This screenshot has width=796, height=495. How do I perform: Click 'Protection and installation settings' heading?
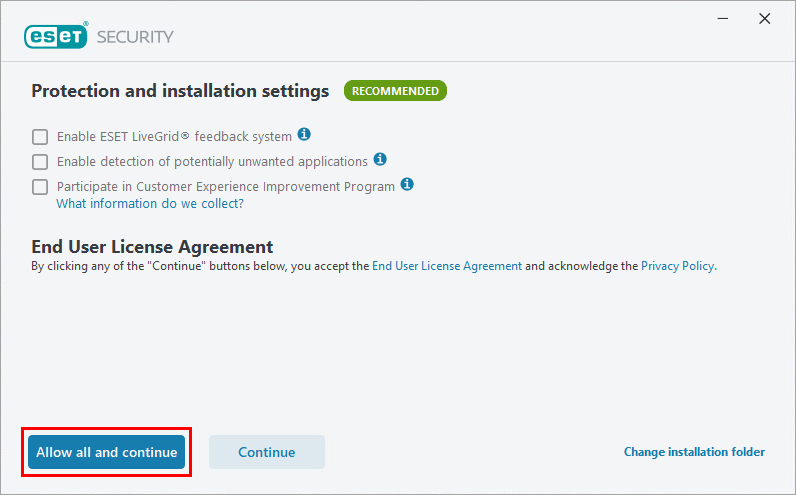point(180,91)
